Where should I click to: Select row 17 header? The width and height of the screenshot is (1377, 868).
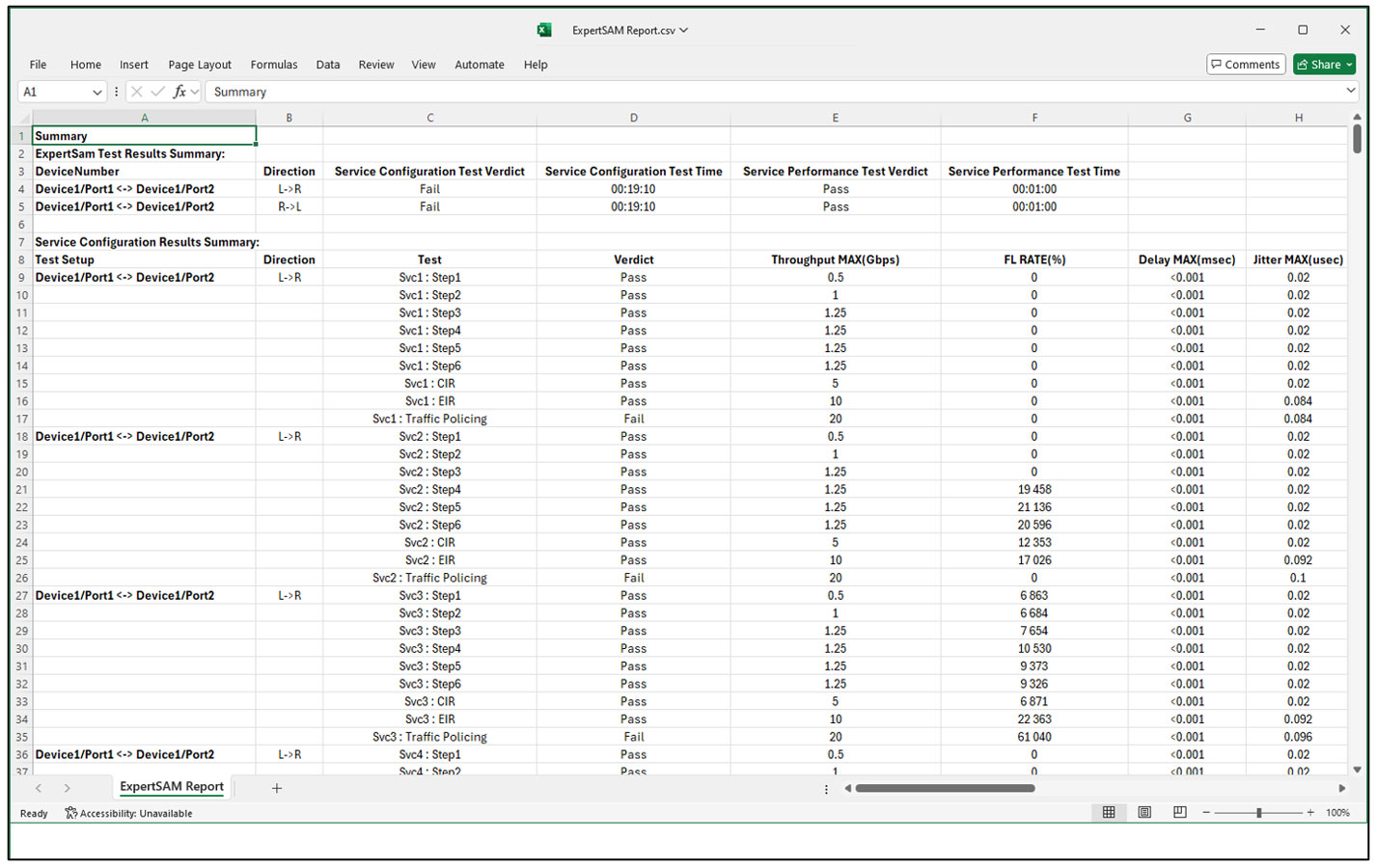(21, 419)
